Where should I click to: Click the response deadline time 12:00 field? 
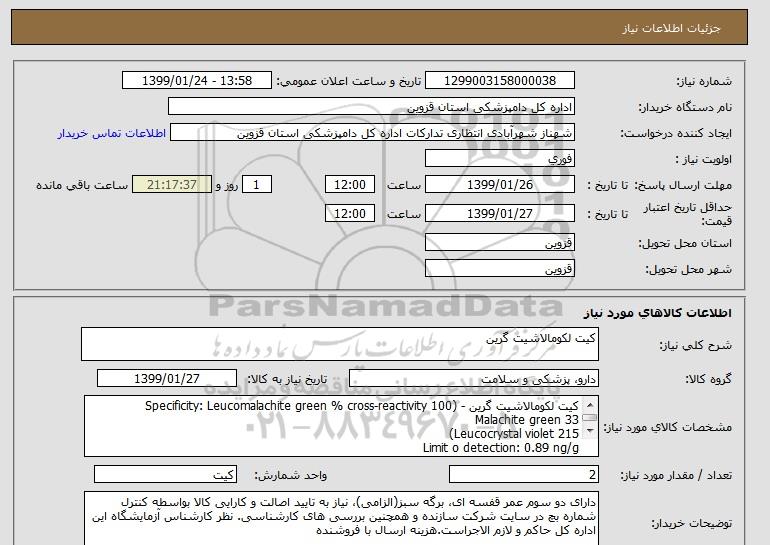[350, 185]
